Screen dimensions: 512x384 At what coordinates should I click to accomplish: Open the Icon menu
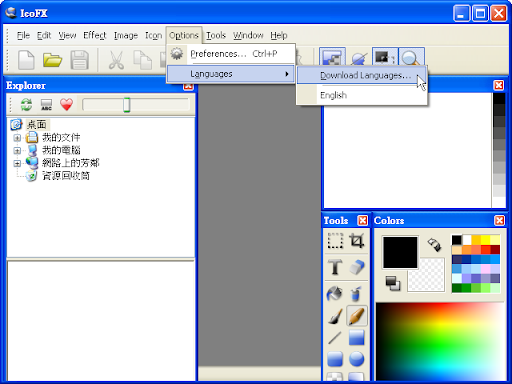153,35
